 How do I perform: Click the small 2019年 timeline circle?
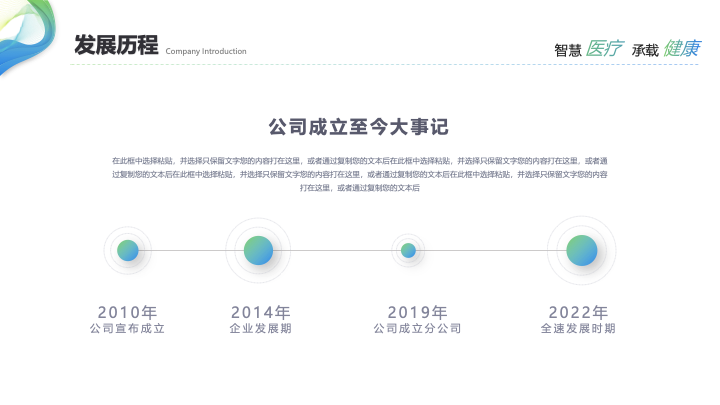click(408, 250)
